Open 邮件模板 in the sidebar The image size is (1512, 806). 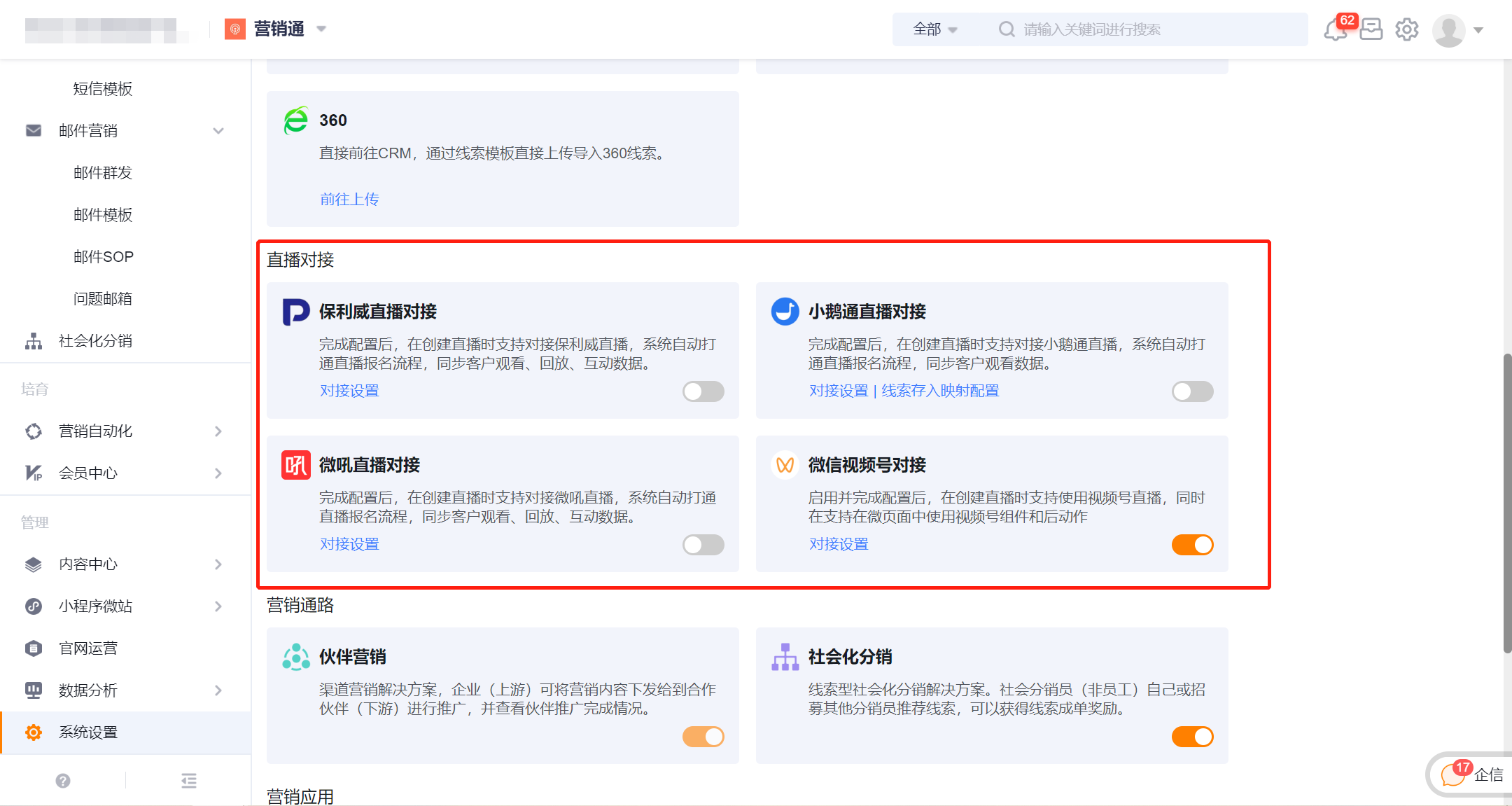[x=103, y=215]
